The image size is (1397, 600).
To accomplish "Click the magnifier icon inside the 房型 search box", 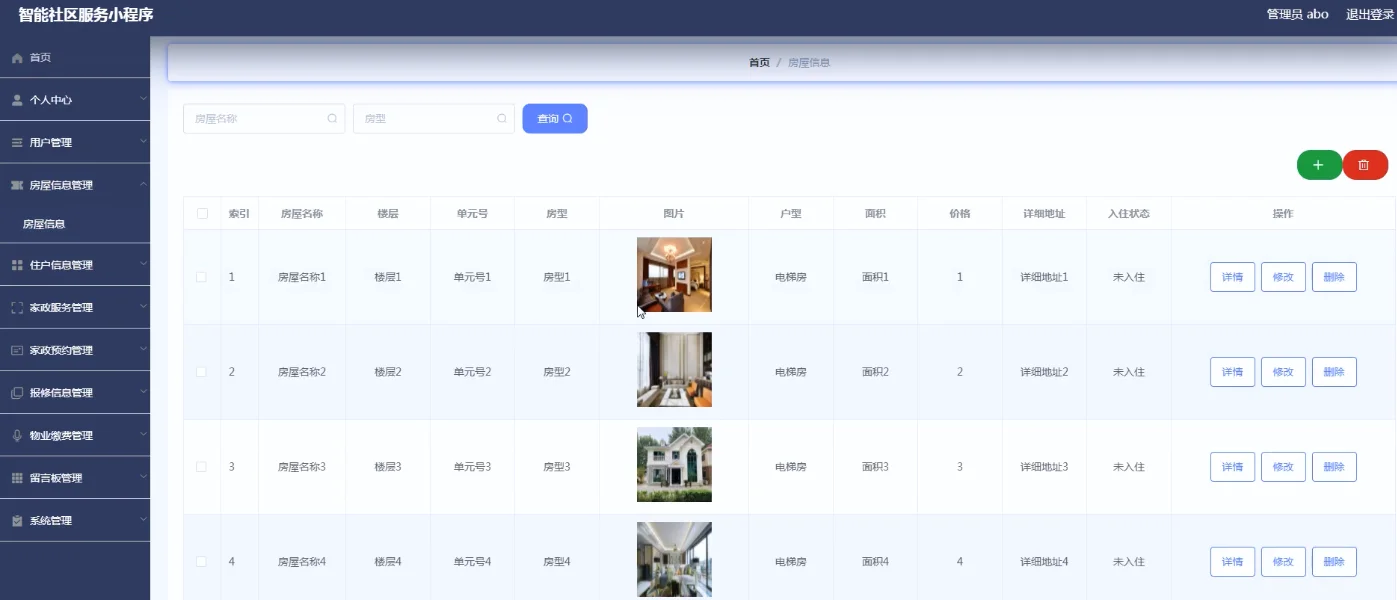I will [501, 118].
